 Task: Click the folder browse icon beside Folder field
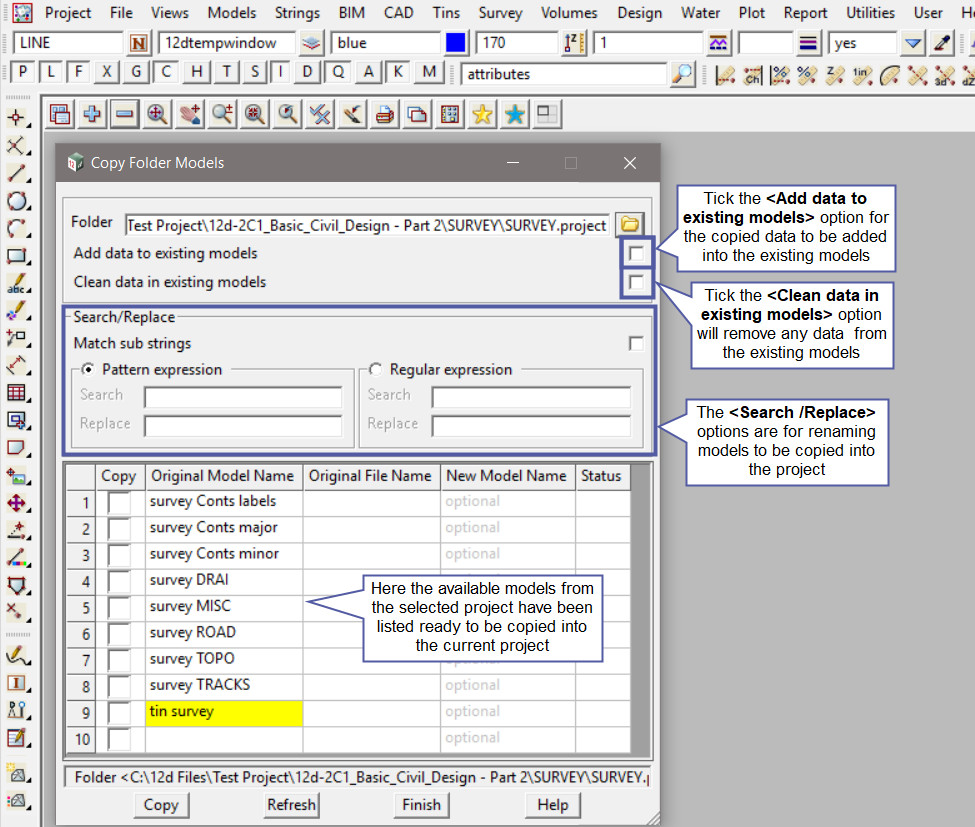pos(629,224)
